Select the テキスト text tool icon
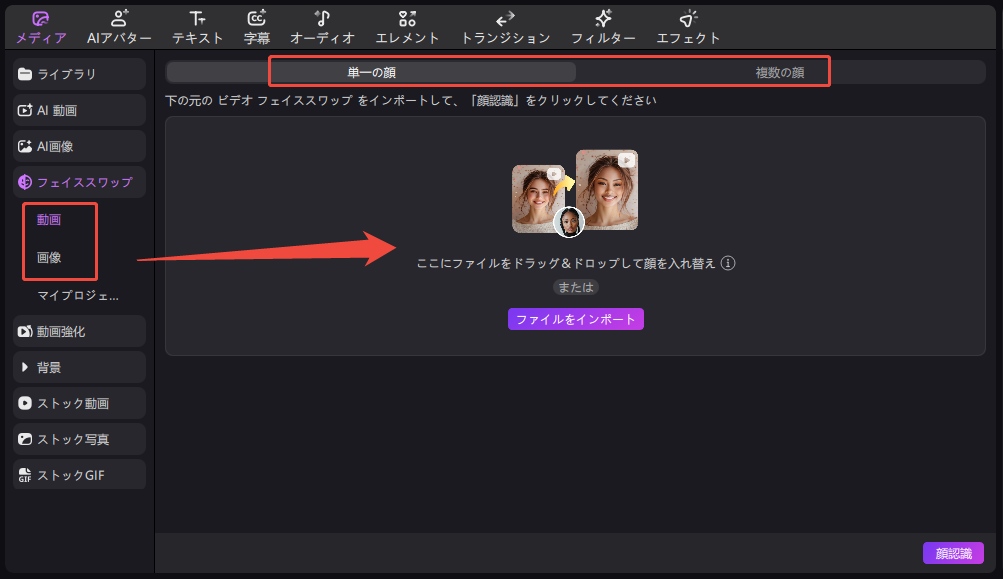This screenshot has height=579, width=1003. (198, 19)
